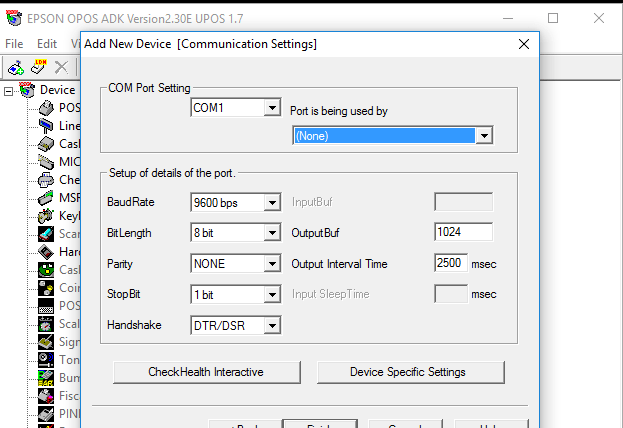
Task: Click the Device Specific Settings button
Action: [407, 372]
